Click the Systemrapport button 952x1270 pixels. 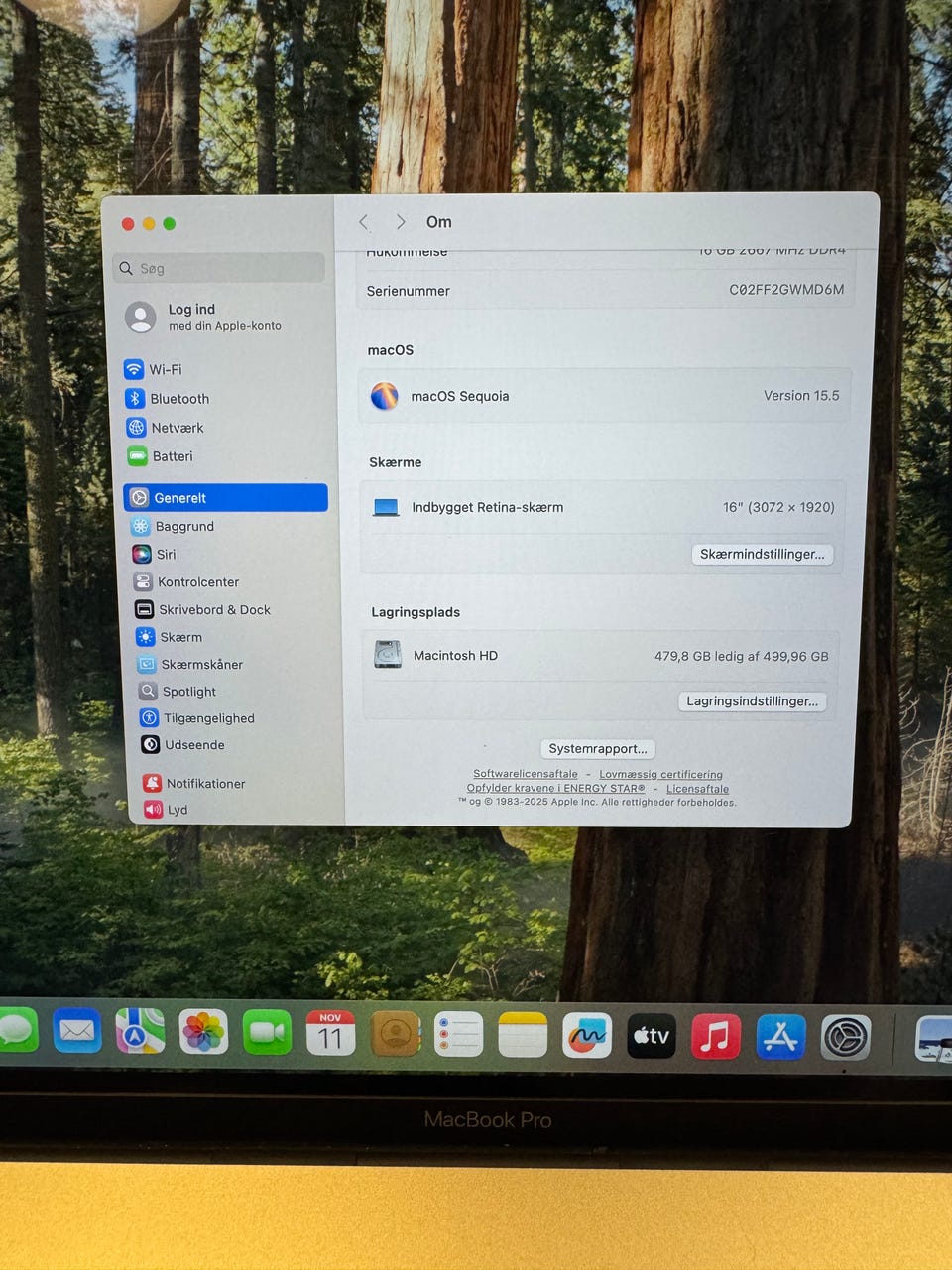598,748
